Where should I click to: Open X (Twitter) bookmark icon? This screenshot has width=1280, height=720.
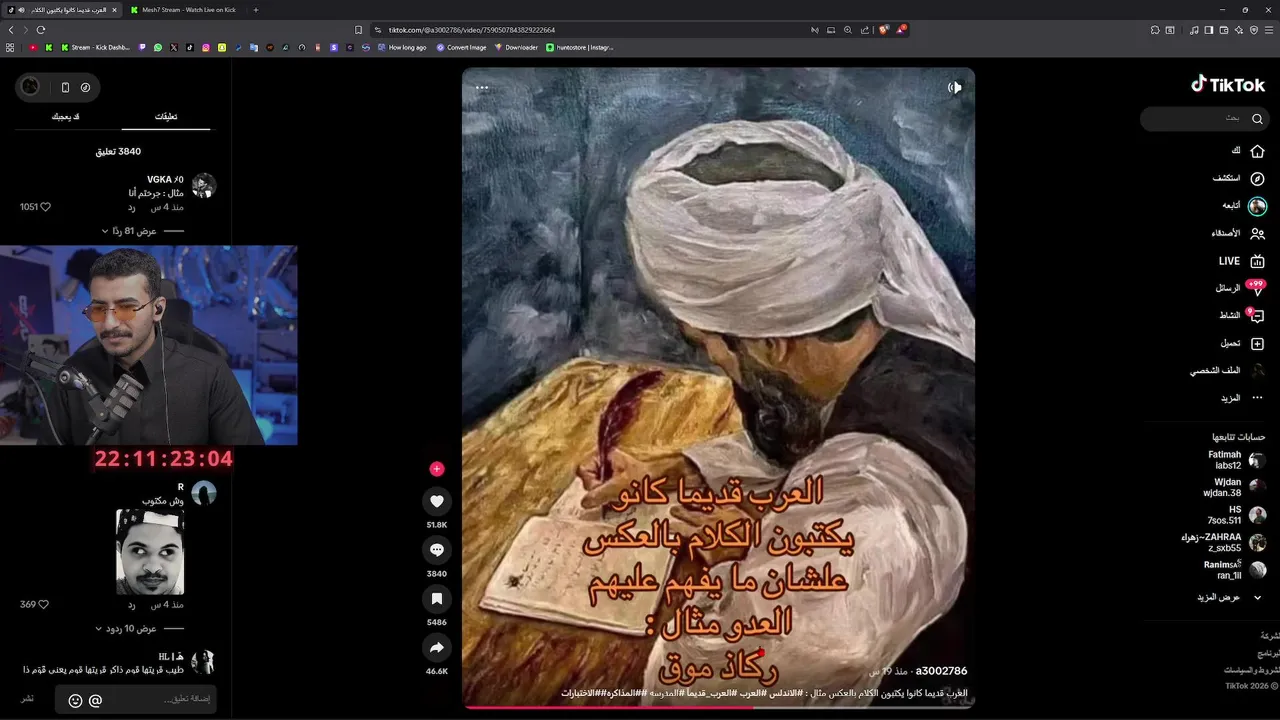click(173, 47)
